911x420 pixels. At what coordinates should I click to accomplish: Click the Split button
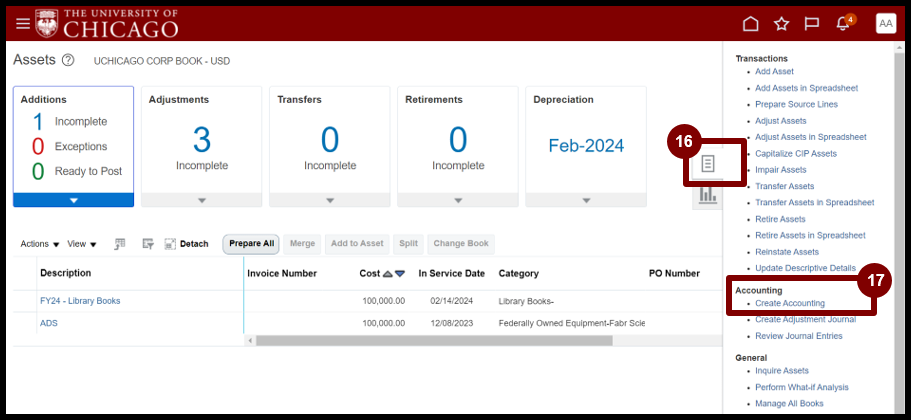pos(408,244)
